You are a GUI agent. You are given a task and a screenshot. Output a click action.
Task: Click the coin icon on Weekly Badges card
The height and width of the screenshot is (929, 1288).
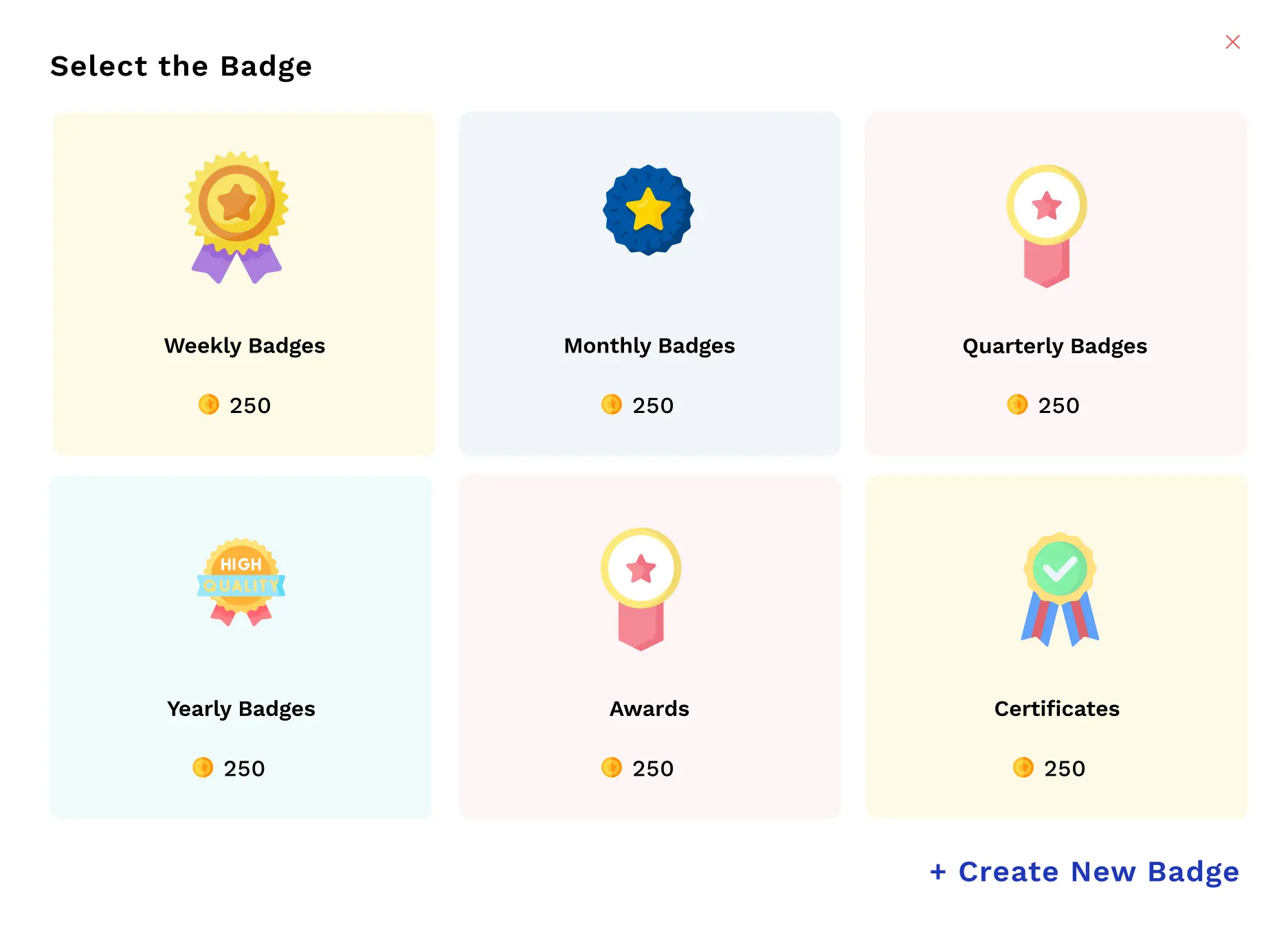(x=208, y=405)
